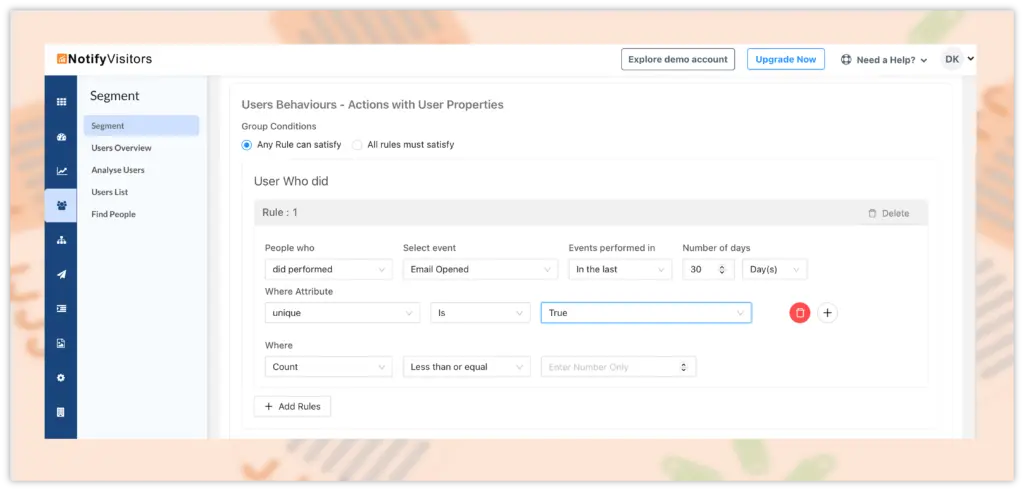Select 'All rules must satisfy' radio button
Screen dimensions: 1024x491
357,145
